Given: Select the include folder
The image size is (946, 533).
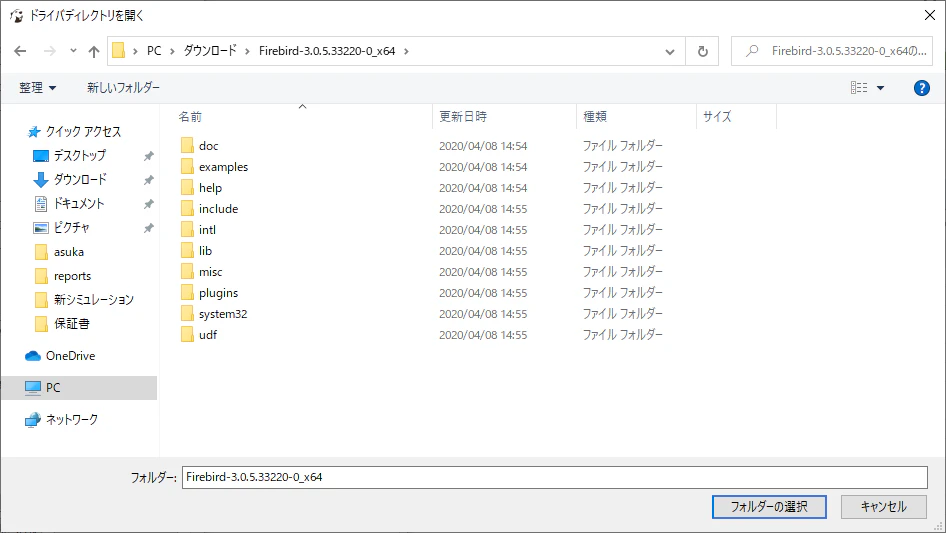Looking at the screenshot, I should (x=218, y=209).
